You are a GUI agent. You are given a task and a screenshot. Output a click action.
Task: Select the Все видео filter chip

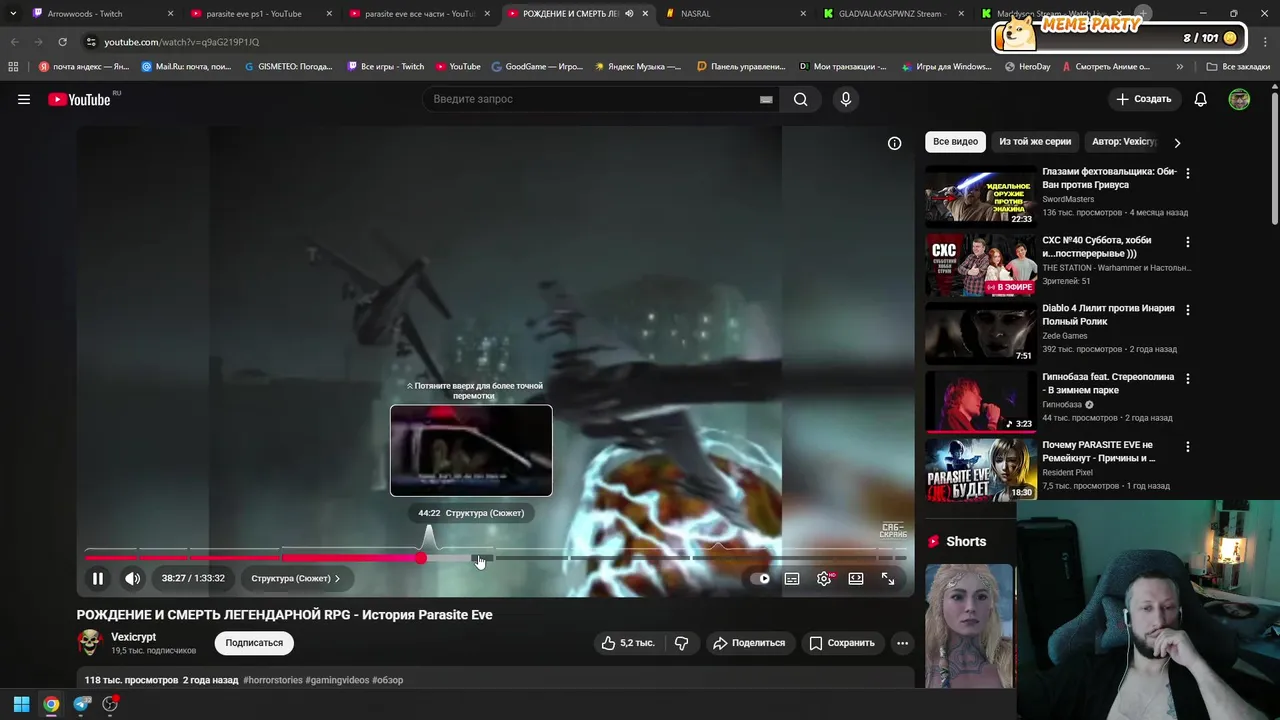click(x=955, y=142)
